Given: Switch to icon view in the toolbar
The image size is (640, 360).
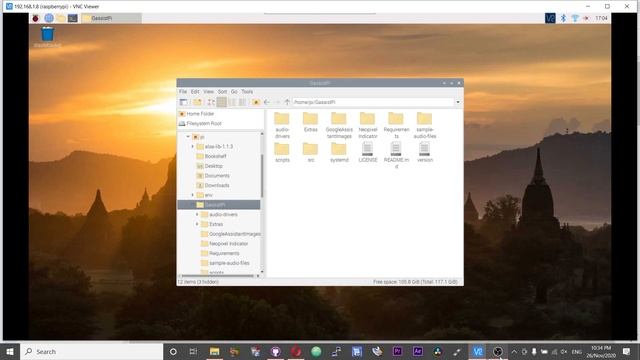Looking at the screenshot, I should [x=211, y=102].
